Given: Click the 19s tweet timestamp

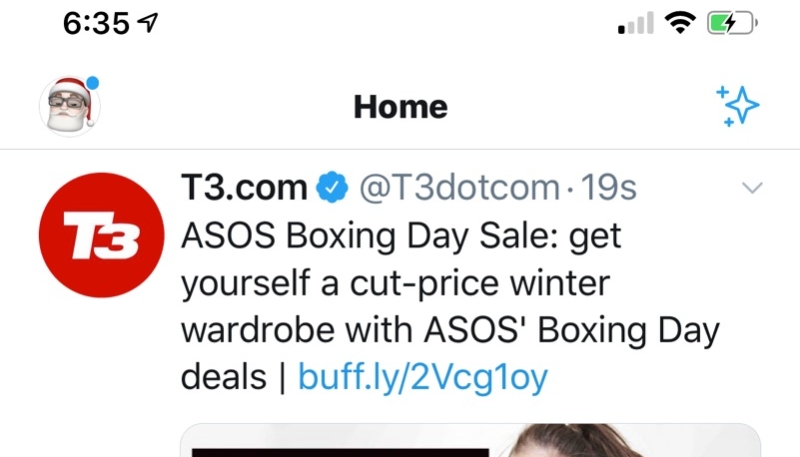Looking at the screenshot, I should coord(608,187).
